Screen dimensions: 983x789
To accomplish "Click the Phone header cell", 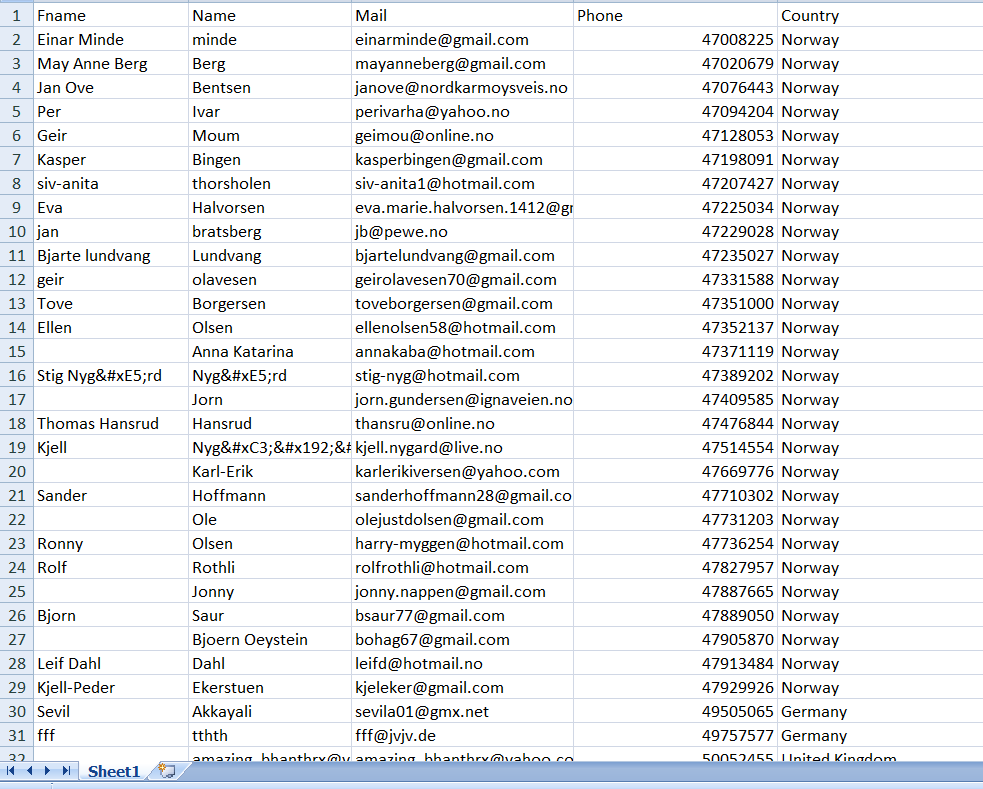I will [675, 15].
